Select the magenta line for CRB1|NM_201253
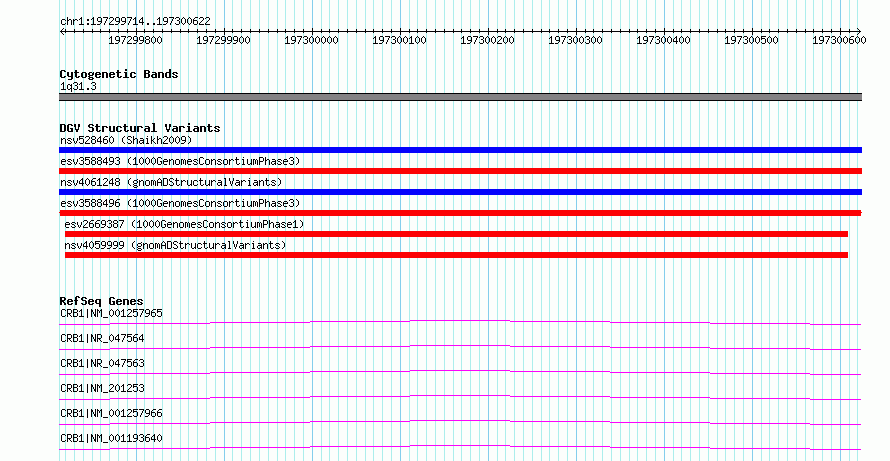The height and width of the screenshot is (461, 890). click(460, 397)
